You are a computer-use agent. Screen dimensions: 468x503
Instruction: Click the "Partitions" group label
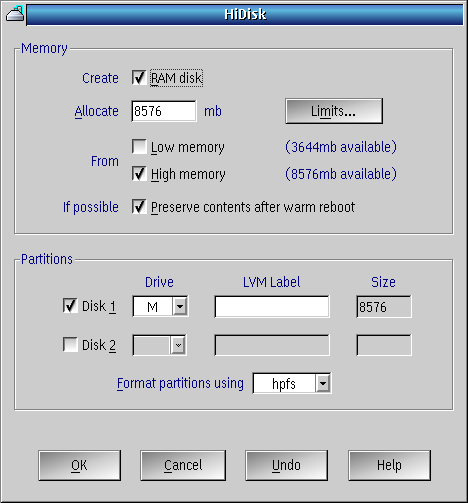point(47,259)
